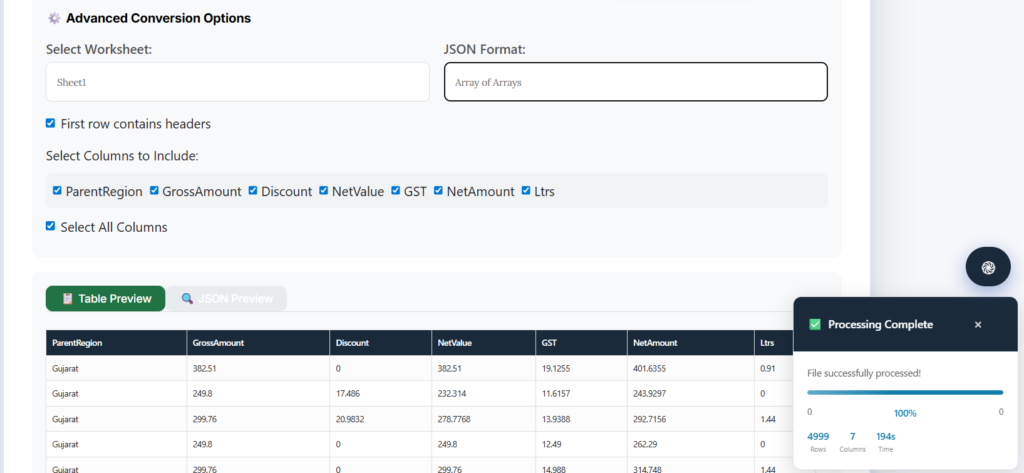Screen dimensions: 1024x473
Task: Click the 4999 Rows statistic
Action: click(x=818, y=442)
